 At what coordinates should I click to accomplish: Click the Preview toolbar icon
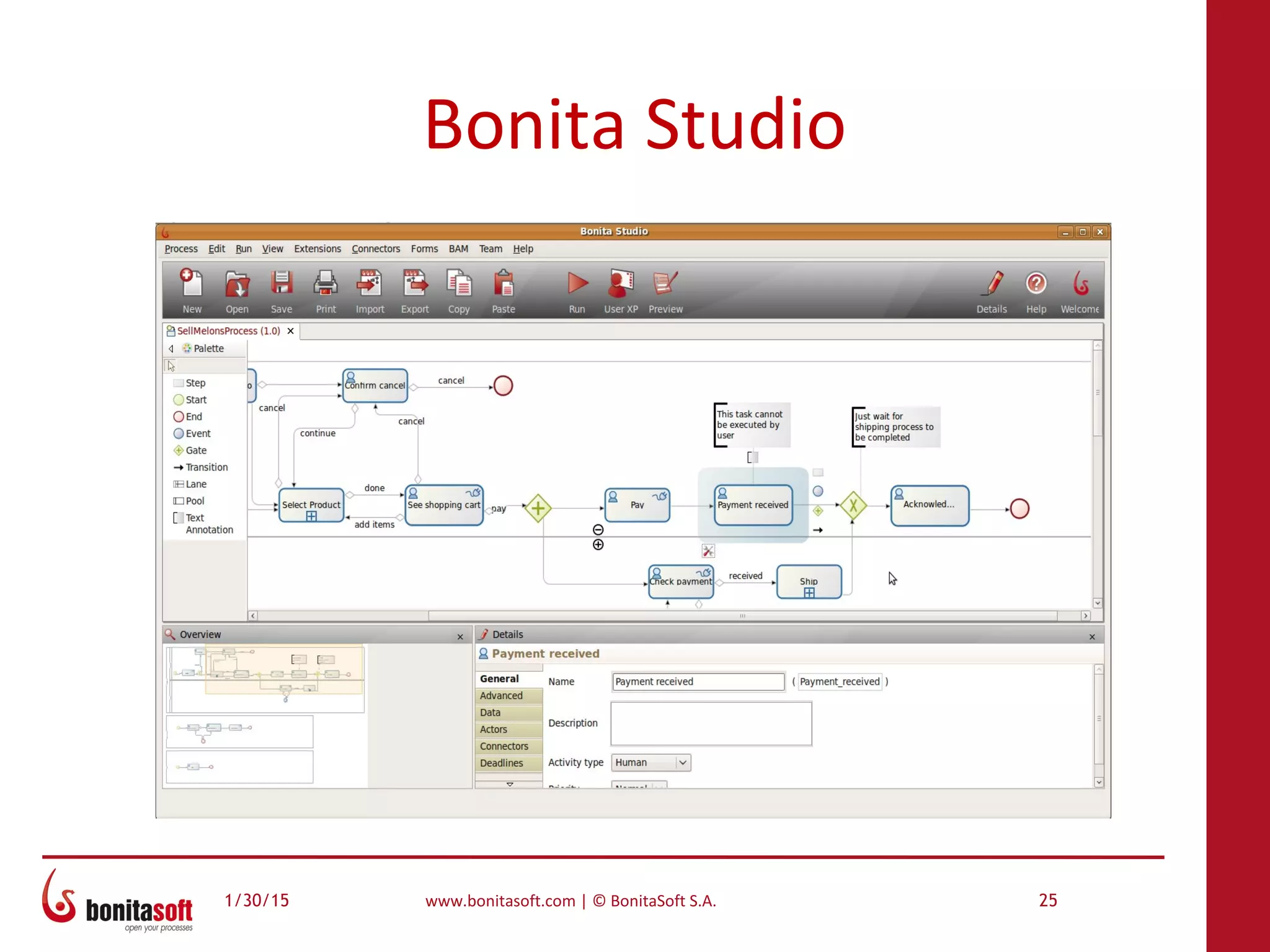tap(665, 285)
